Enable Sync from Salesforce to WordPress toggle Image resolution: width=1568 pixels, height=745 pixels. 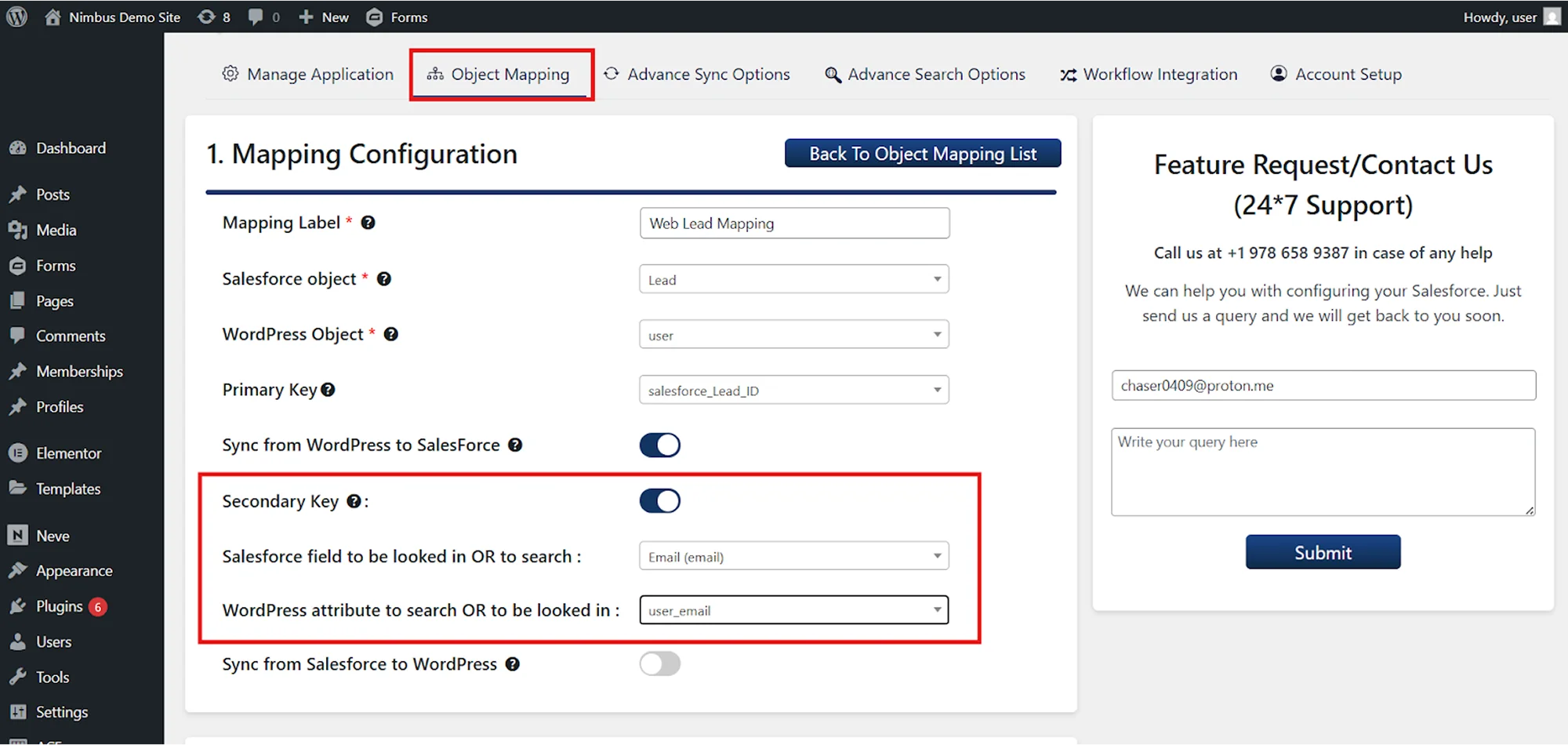659,664
